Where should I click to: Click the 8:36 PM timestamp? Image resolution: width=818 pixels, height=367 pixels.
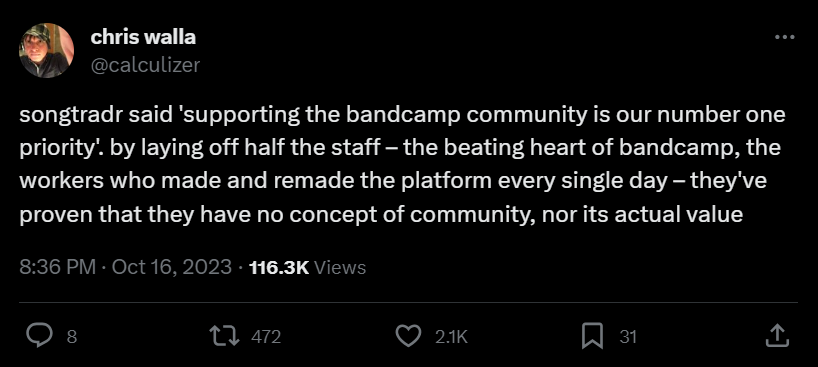pos(57,267)
